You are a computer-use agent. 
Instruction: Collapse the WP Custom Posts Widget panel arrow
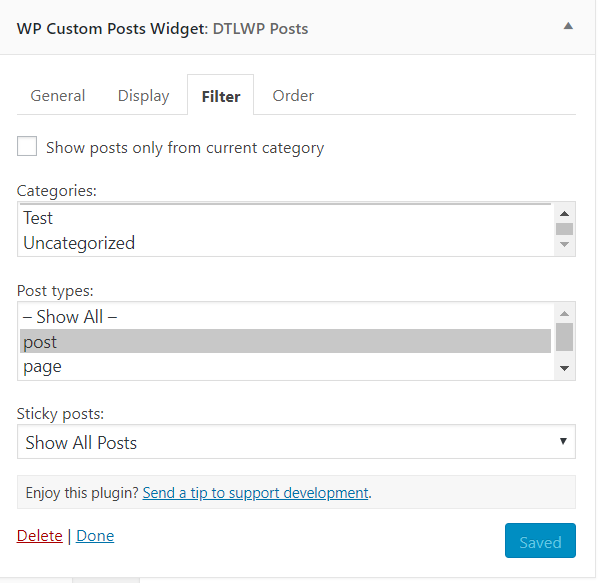pyautogui.click(x=568, y=26)
